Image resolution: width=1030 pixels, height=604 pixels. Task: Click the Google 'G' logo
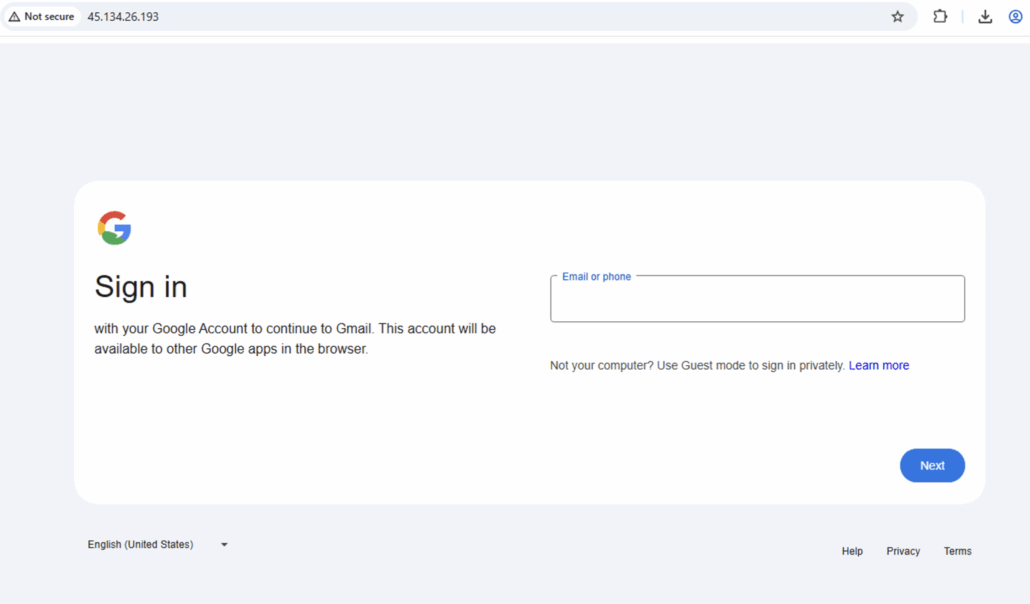[x=114, y=228]
